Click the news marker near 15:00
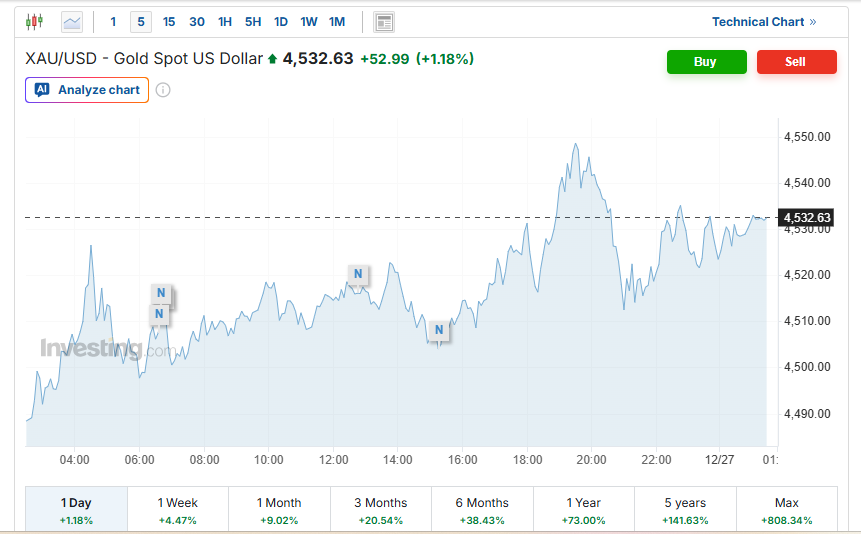The width and height of the screenshot is (861, 534). pyautogui.click(x=438, y=329)
